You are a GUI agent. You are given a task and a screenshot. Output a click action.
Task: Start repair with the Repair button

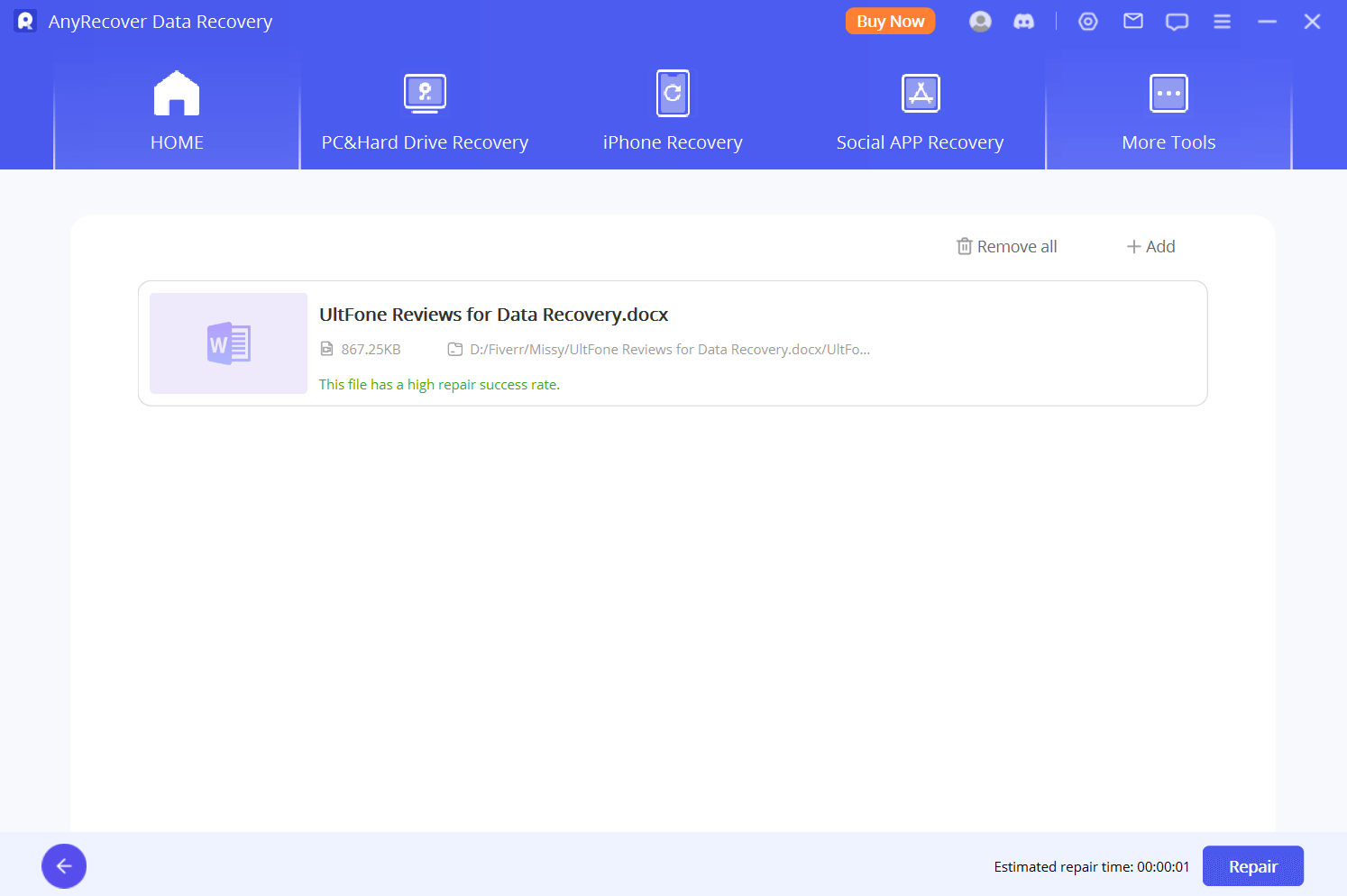tap(1252, 866)
